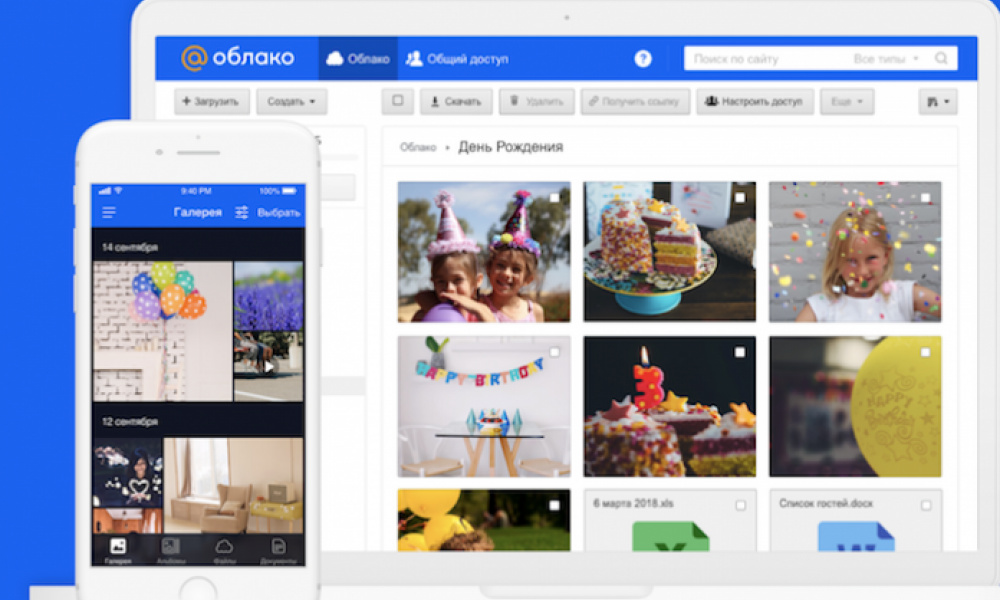
Task: Open the view sorting dropdown
Action: [937, 102]
